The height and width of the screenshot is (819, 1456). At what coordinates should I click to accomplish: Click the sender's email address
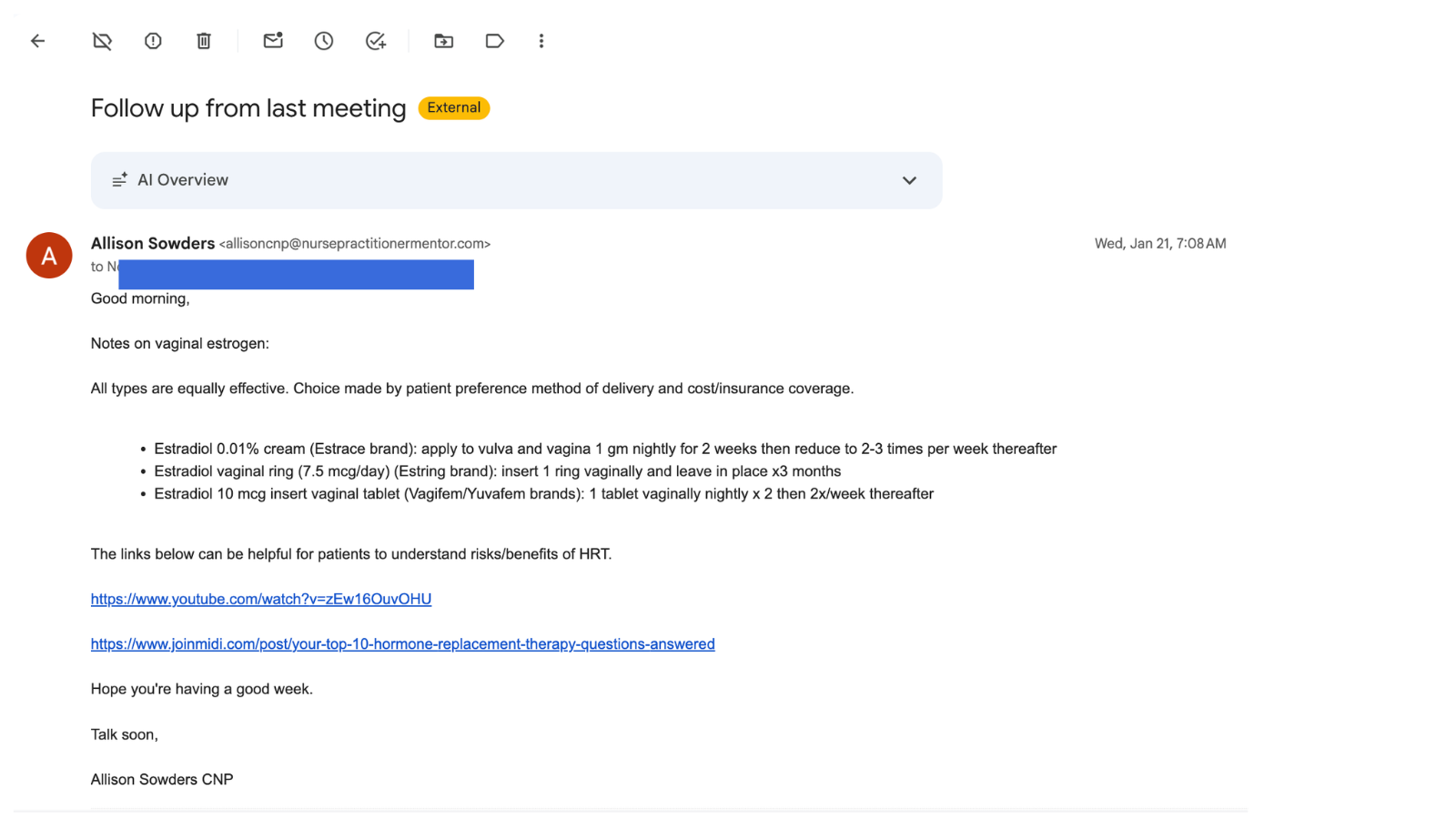[355, 244]
